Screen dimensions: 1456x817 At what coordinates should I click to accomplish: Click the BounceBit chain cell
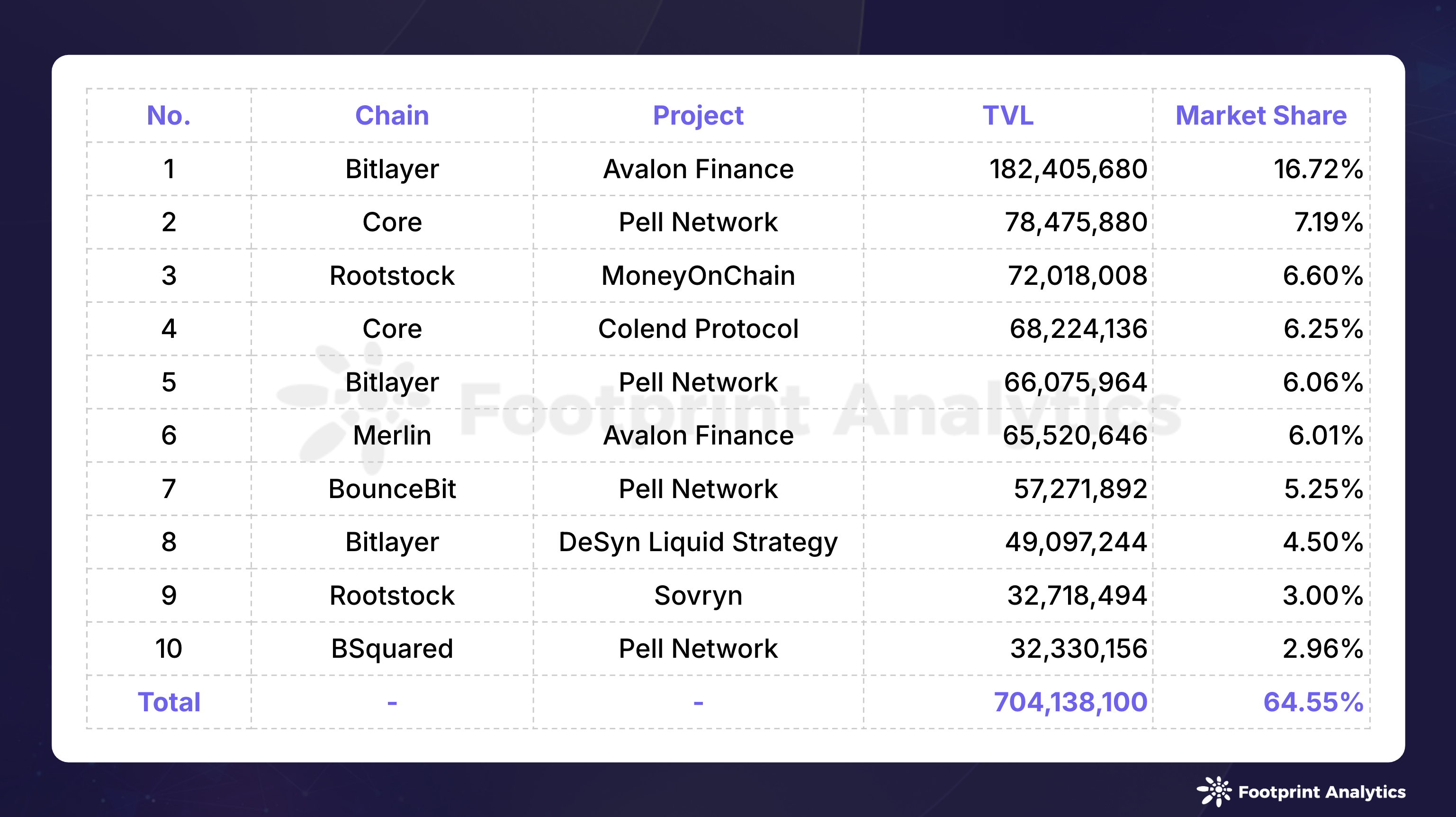392,489
